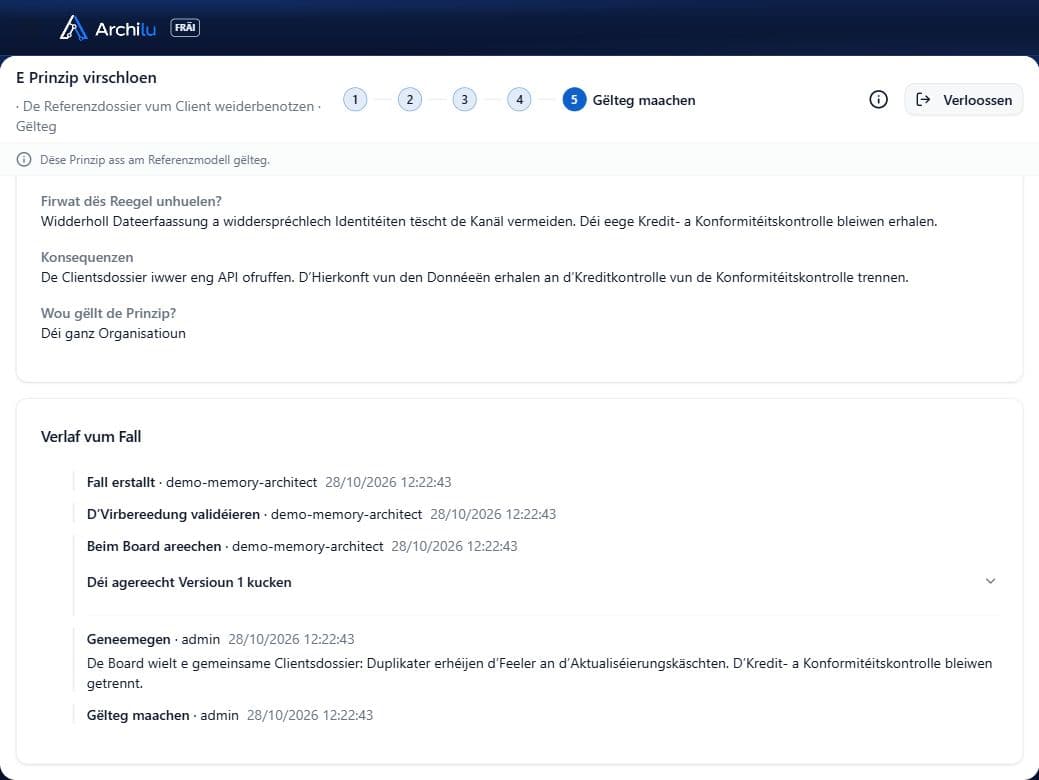This screenshot has height=780, width=1039.
Task: Click the 'Déi ganz Organisatioun' value
Action: 113,333
